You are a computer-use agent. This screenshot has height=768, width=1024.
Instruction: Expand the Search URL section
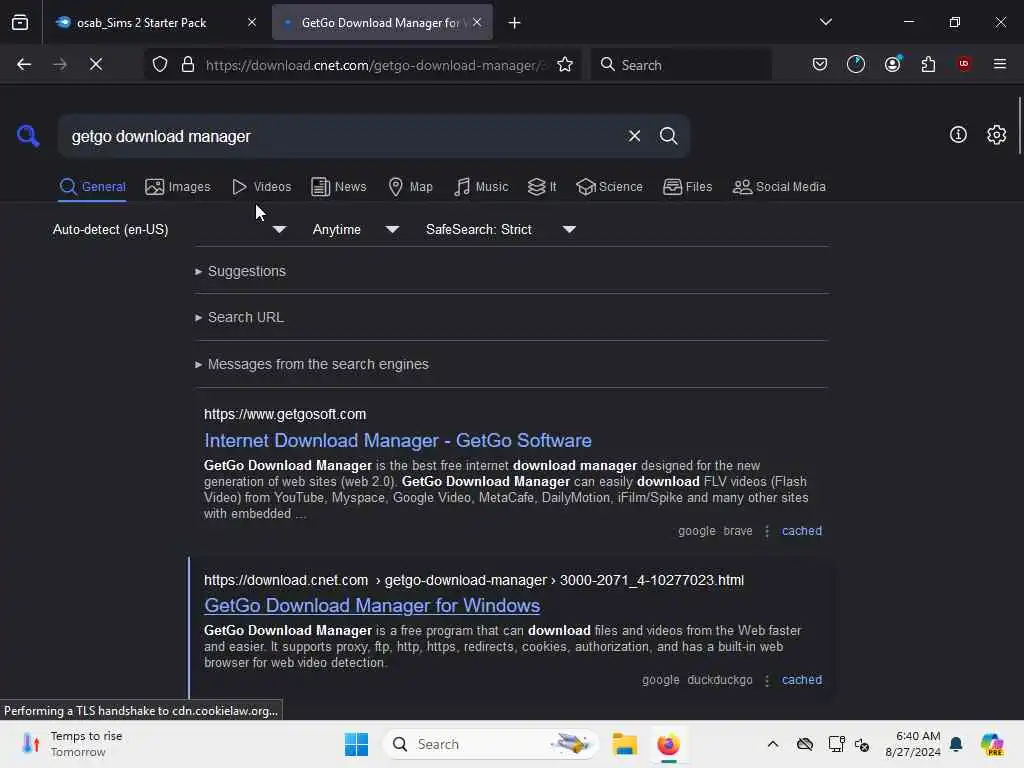(239, 317)
